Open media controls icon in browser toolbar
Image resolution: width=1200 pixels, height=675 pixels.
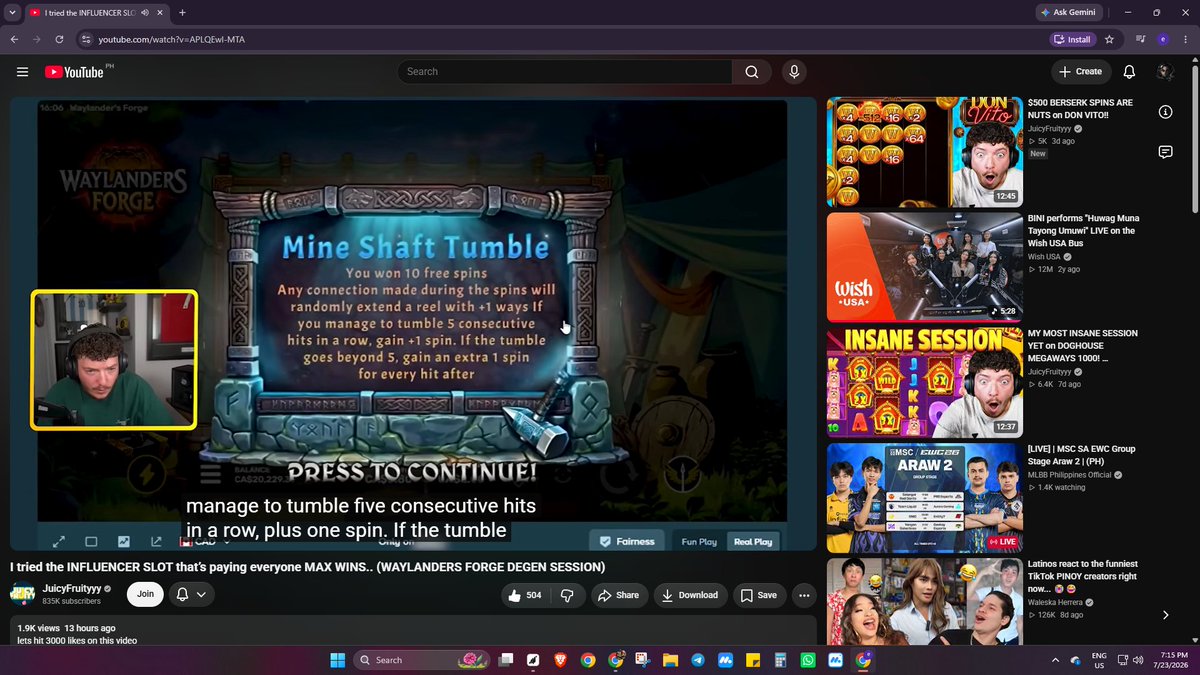1140,39
